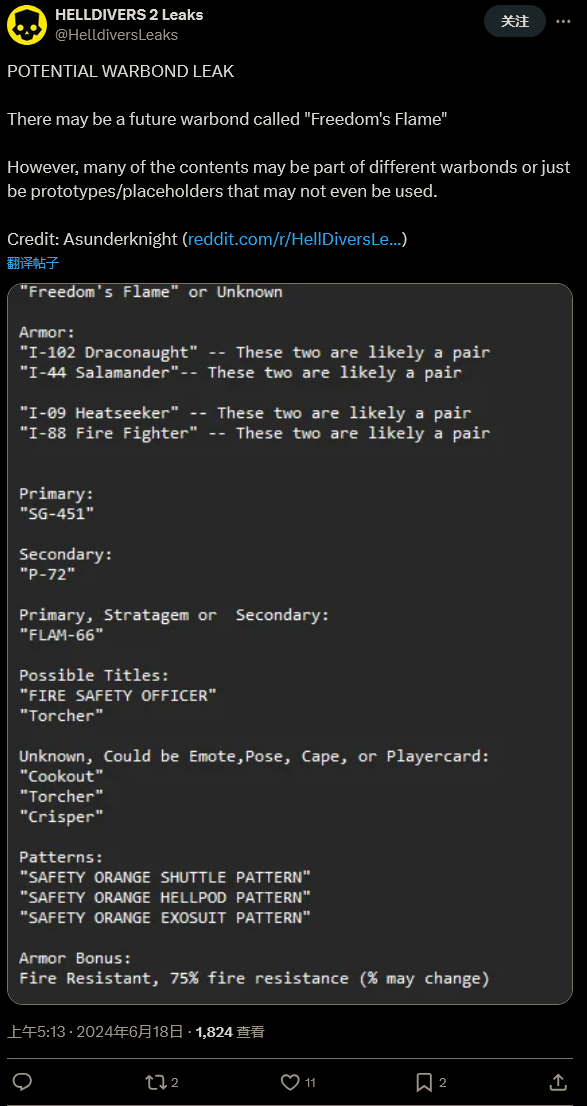This screenshot has width=587, height=1106.
Task: Open the three-dot more options menu
Action: 563,21
